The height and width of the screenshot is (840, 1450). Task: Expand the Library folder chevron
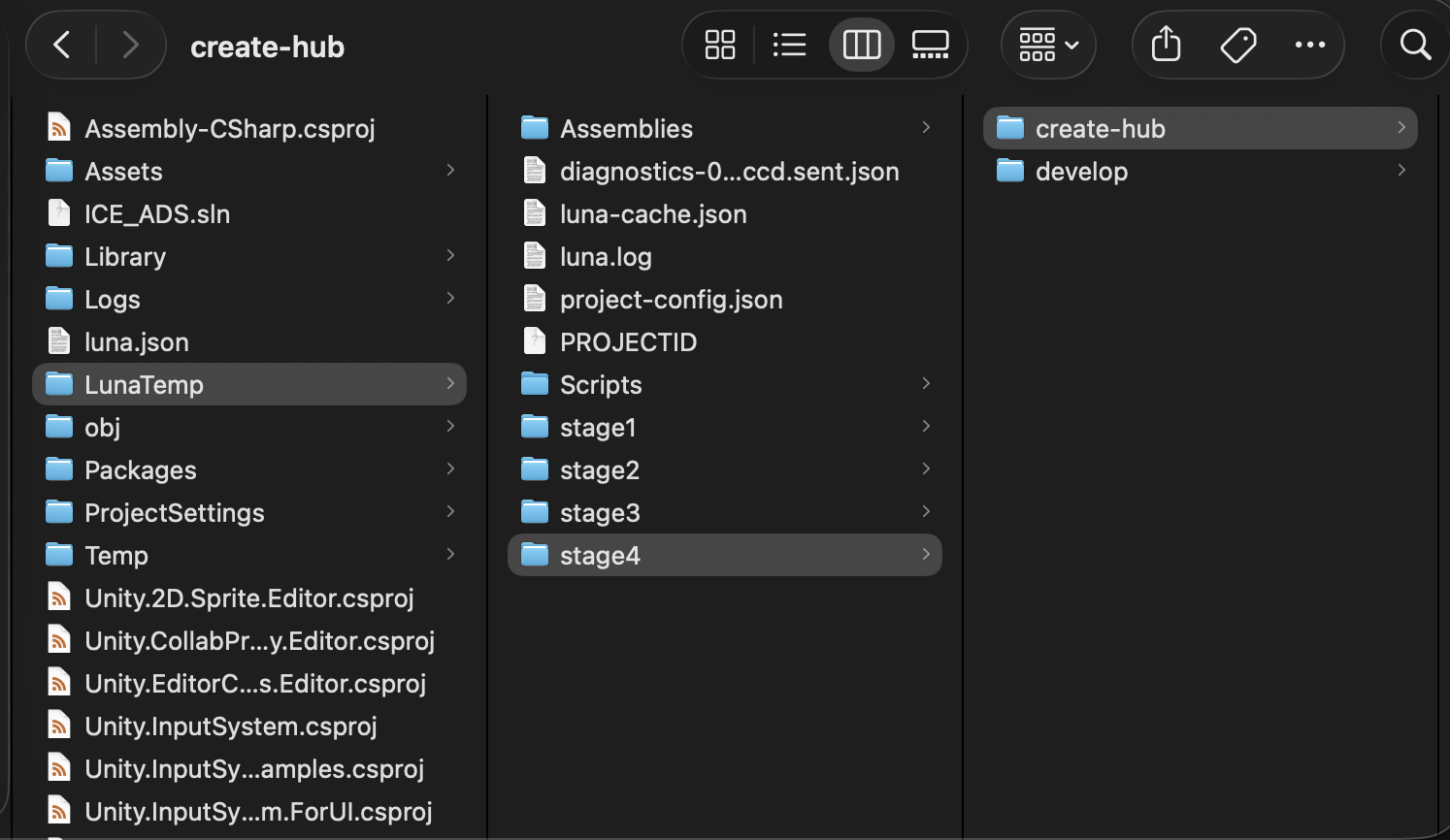450,255
